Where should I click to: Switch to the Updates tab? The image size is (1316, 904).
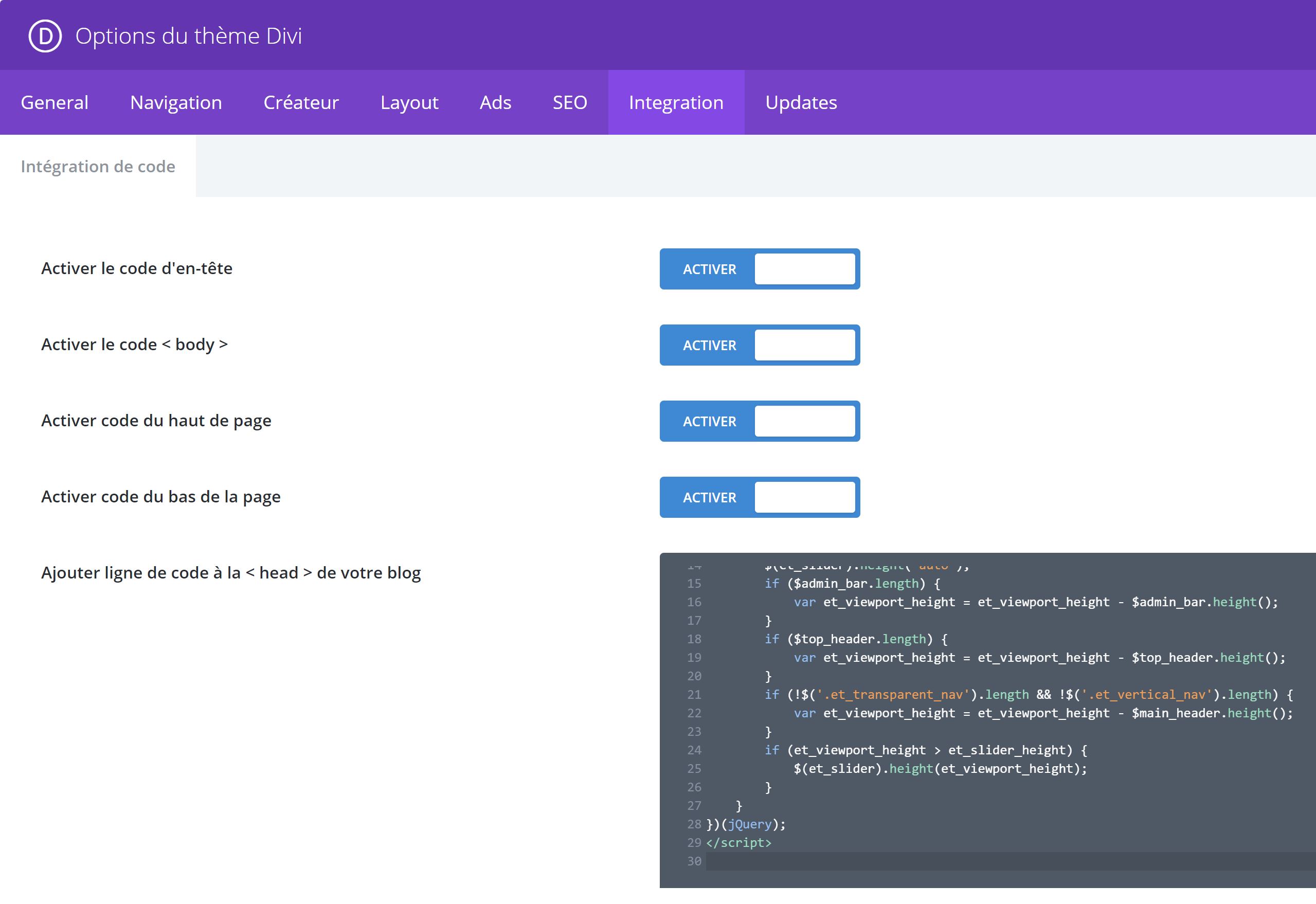click(x=801, y=102)
